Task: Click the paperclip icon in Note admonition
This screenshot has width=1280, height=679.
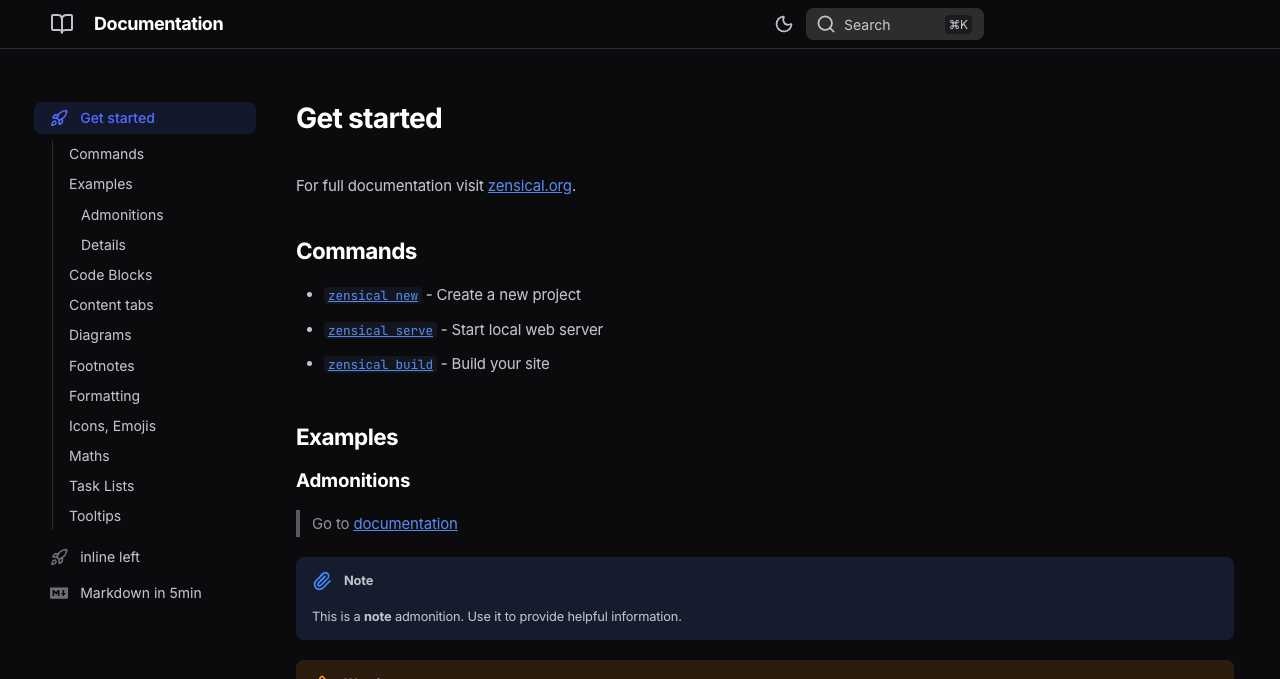Action: pyautogui.click(x=322, y=581)
